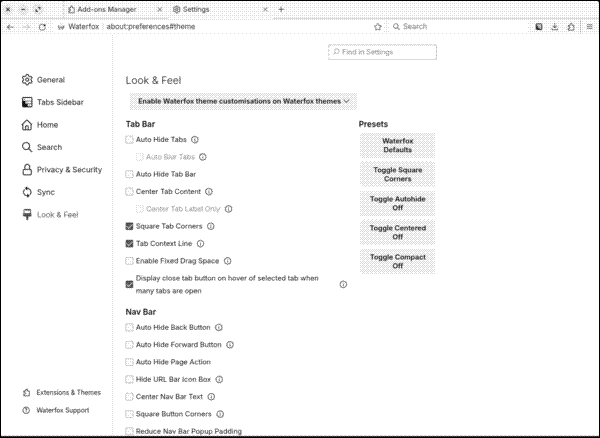
Task: Show info for Auto Hide Tabs
Action: coord(195,140)
